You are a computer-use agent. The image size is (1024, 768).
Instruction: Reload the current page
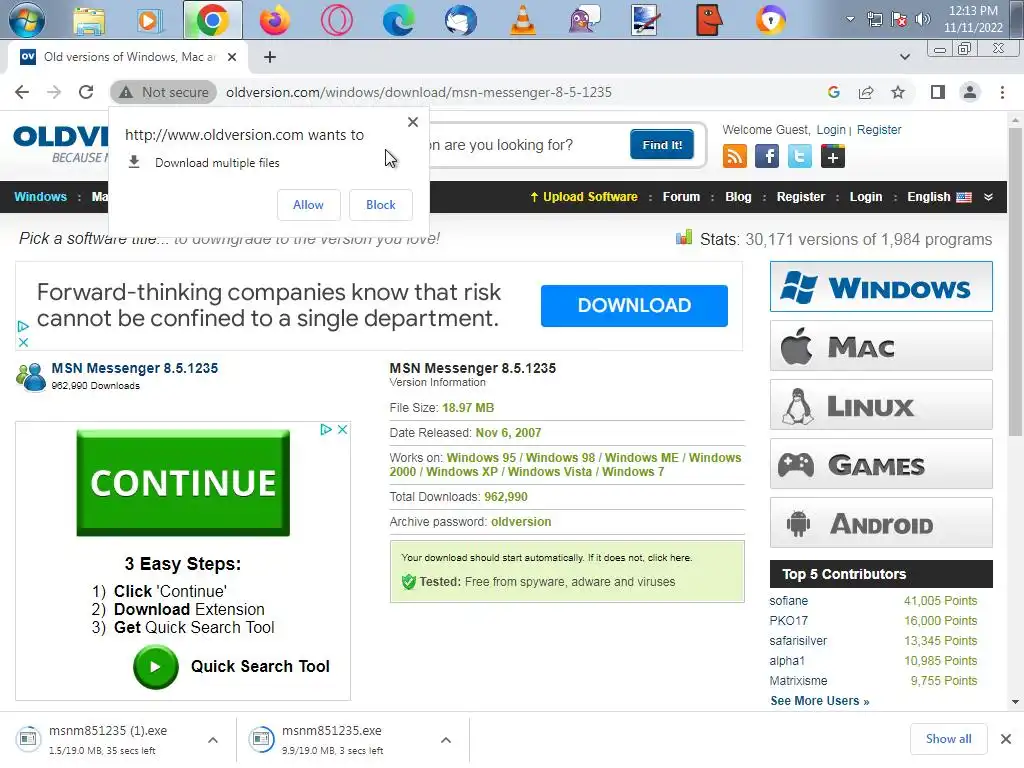86,92
